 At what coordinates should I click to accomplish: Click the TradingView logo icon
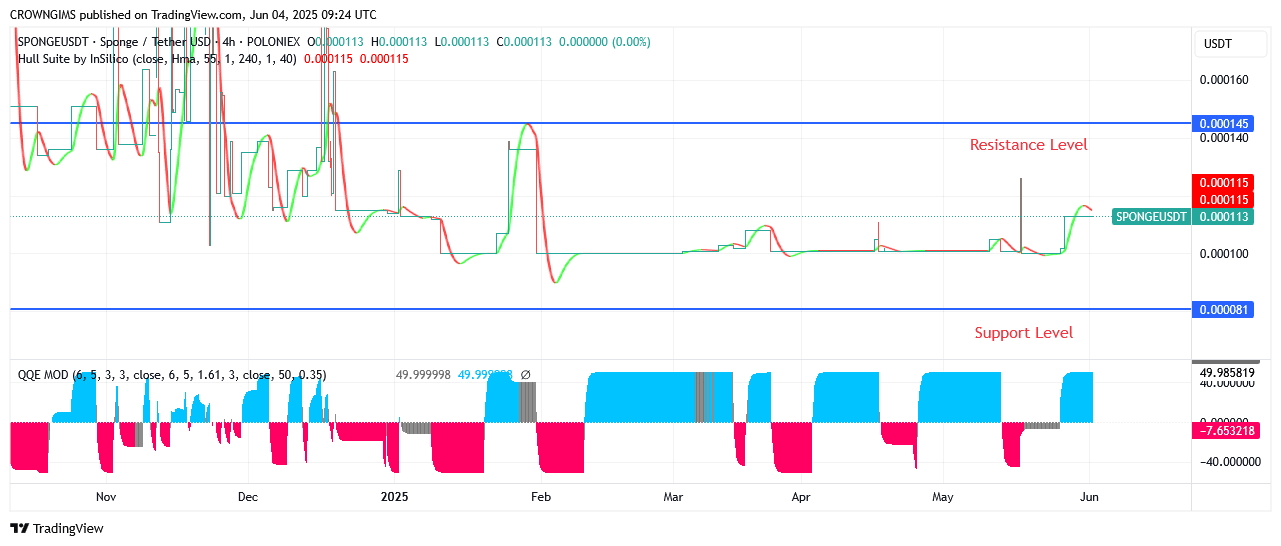click(19, 528)
